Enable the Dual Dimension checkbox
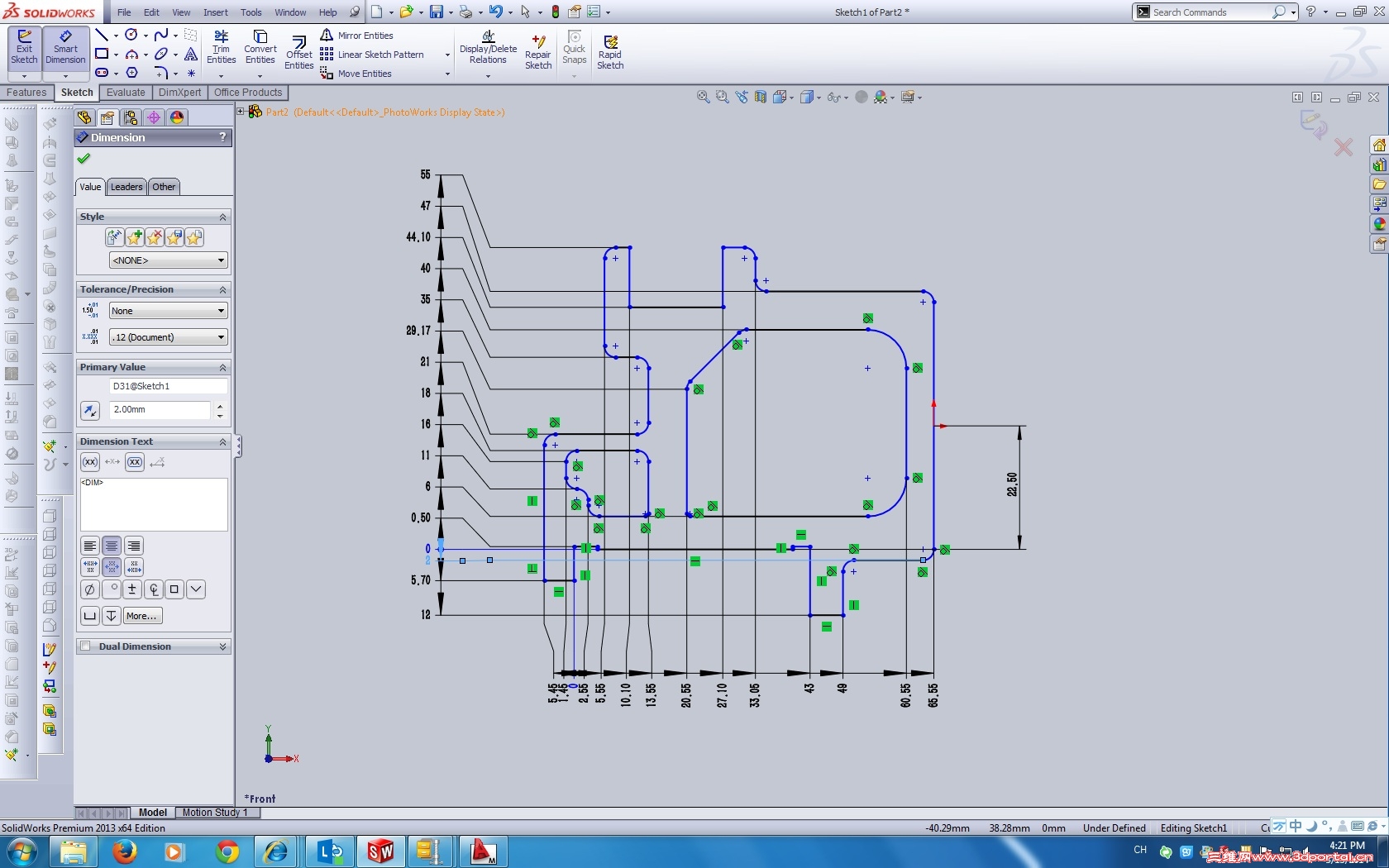The height and width of the screenshot is (868, 1389). 85,646
